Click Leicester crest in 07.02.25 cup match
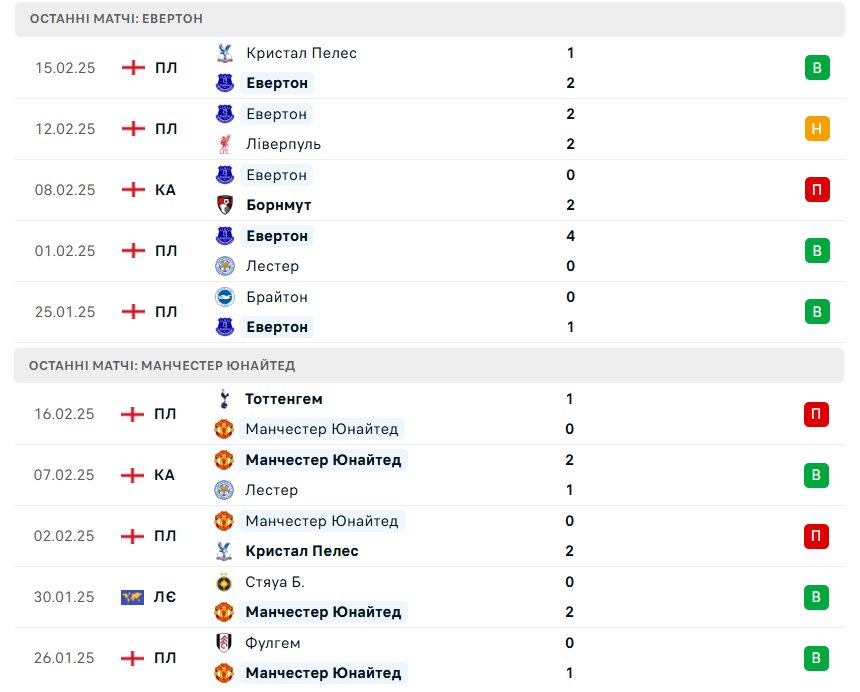This screenshot has width=860, height=692. pyautogui.click(x=224, y=490)
